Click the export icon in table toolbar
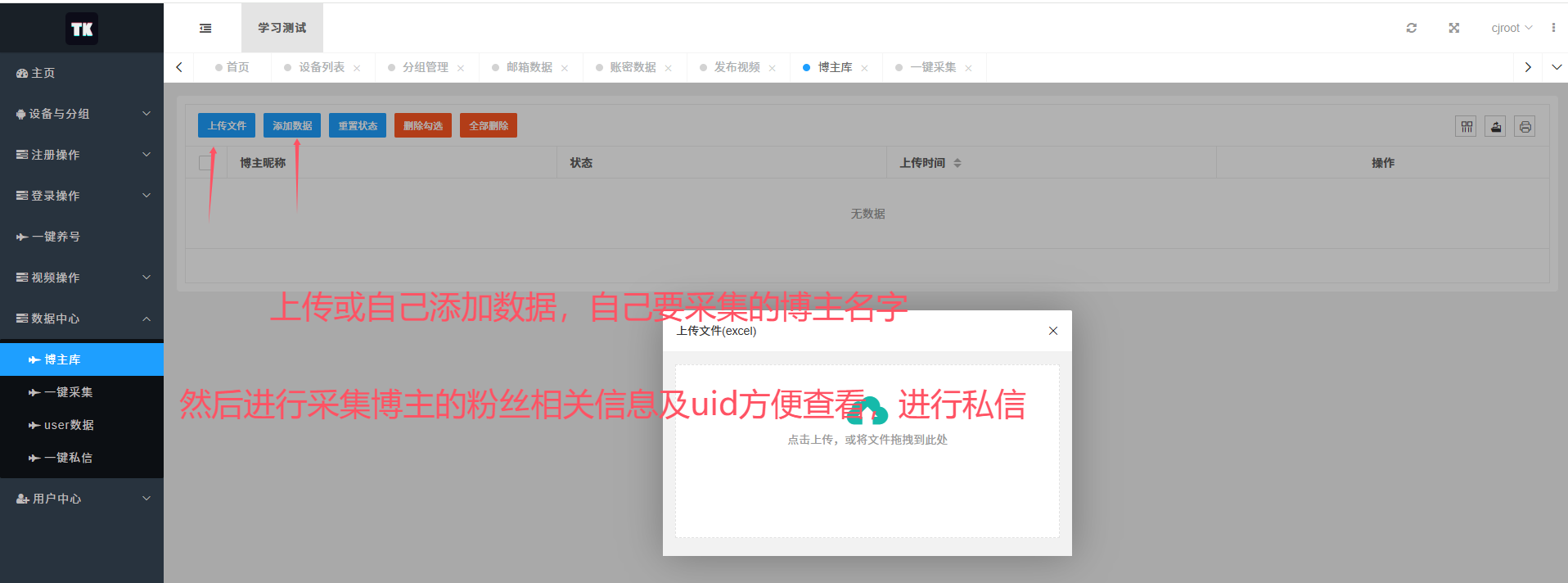 [x=1495, y=126]
